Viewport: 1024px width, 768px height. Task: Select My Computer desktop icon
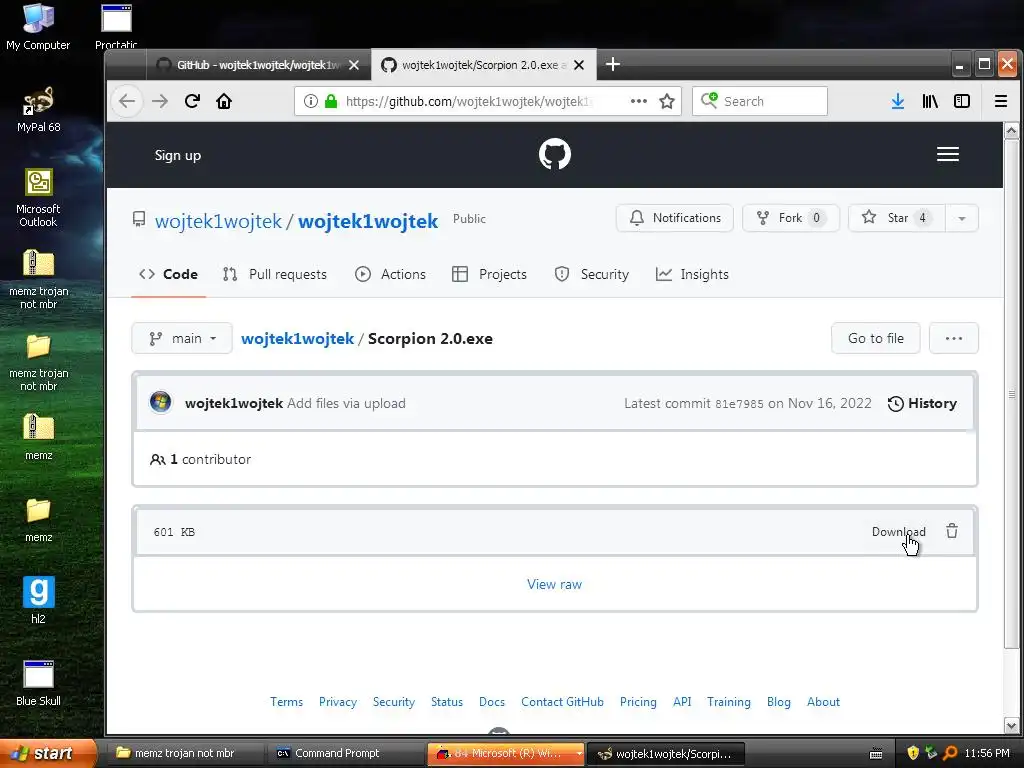tap(39, 27)
